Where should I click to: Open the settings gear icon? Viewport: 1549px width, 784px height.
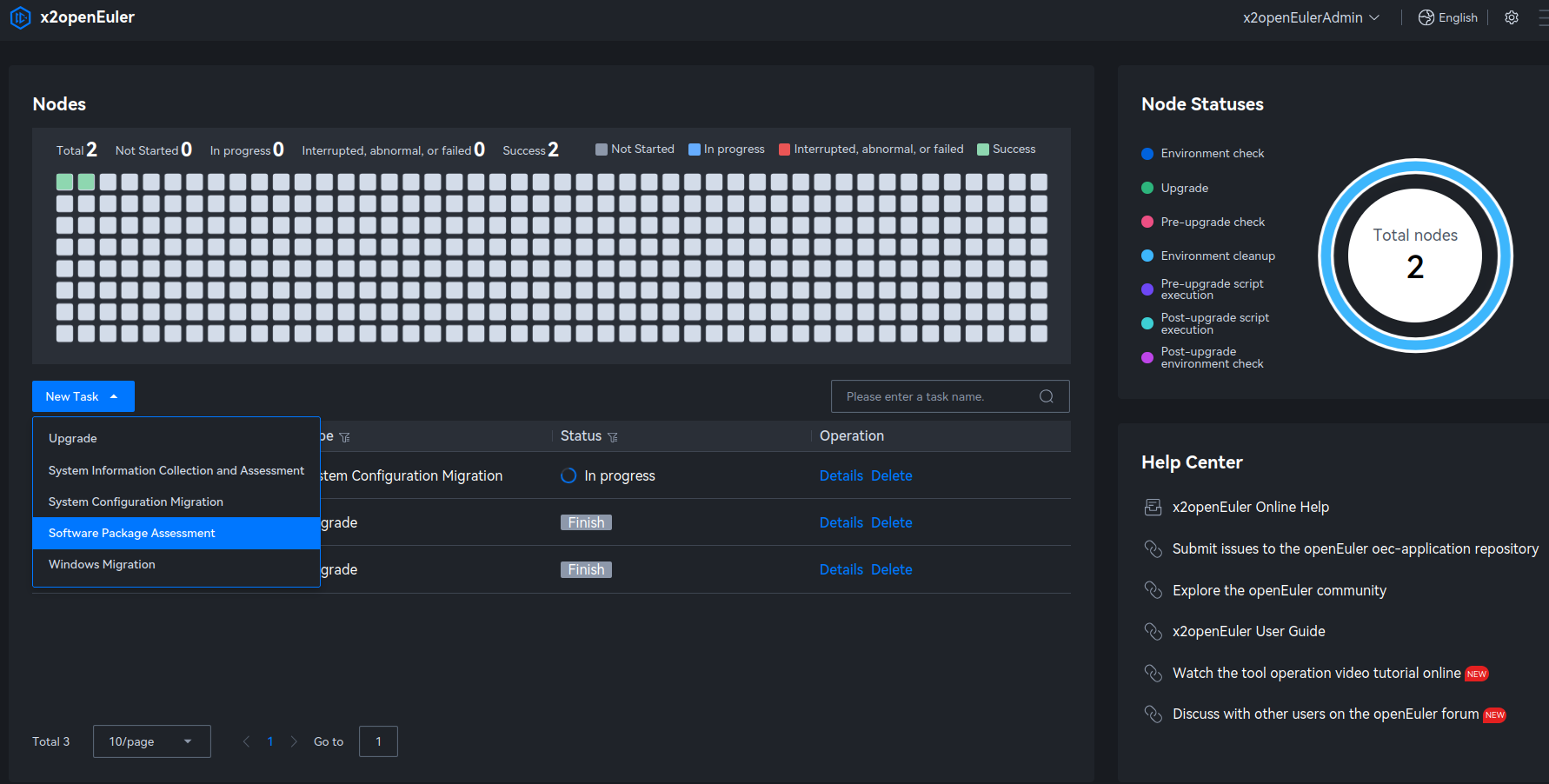click(1512, 17)
